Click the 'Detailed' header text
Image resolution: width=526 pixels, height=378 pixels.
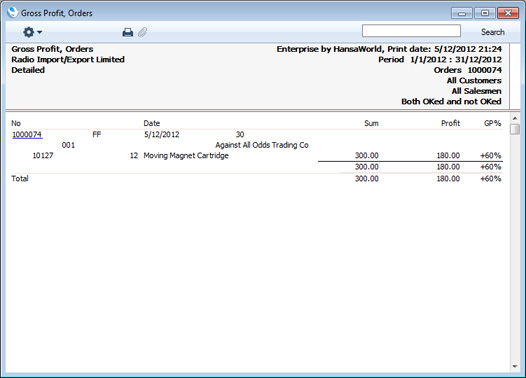28,70
